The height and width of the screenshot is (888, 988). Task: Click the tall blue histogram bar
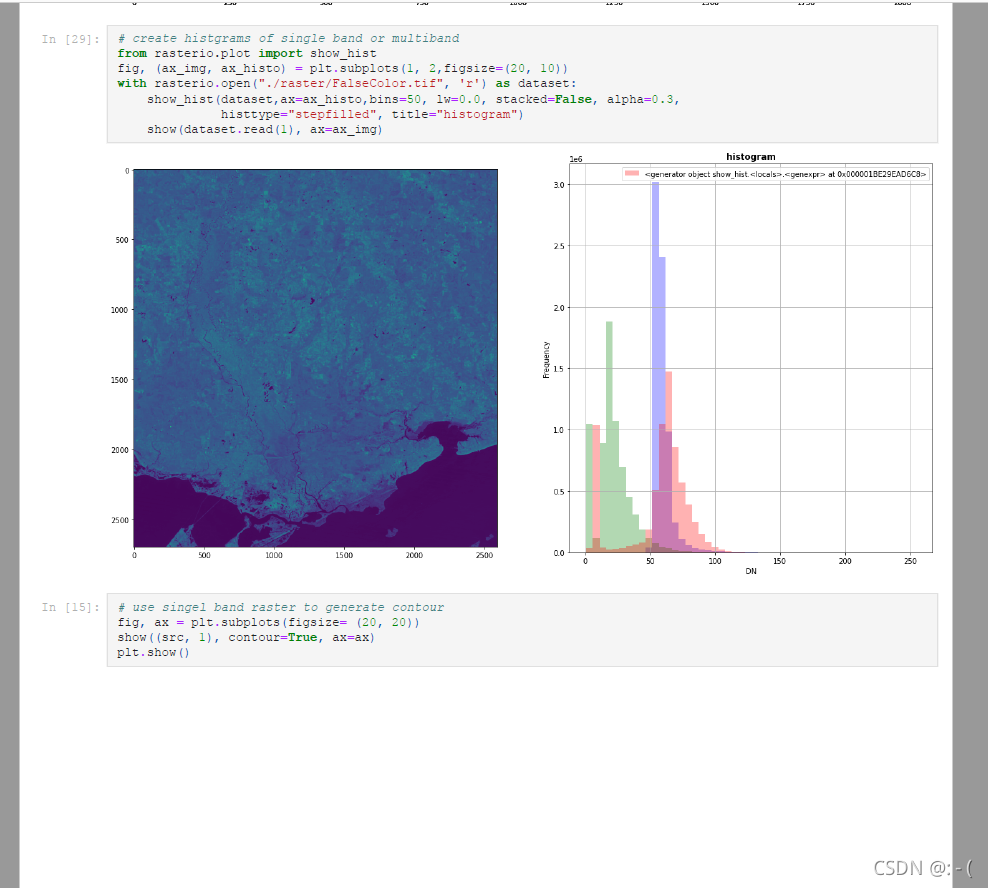tap(655, 366)
